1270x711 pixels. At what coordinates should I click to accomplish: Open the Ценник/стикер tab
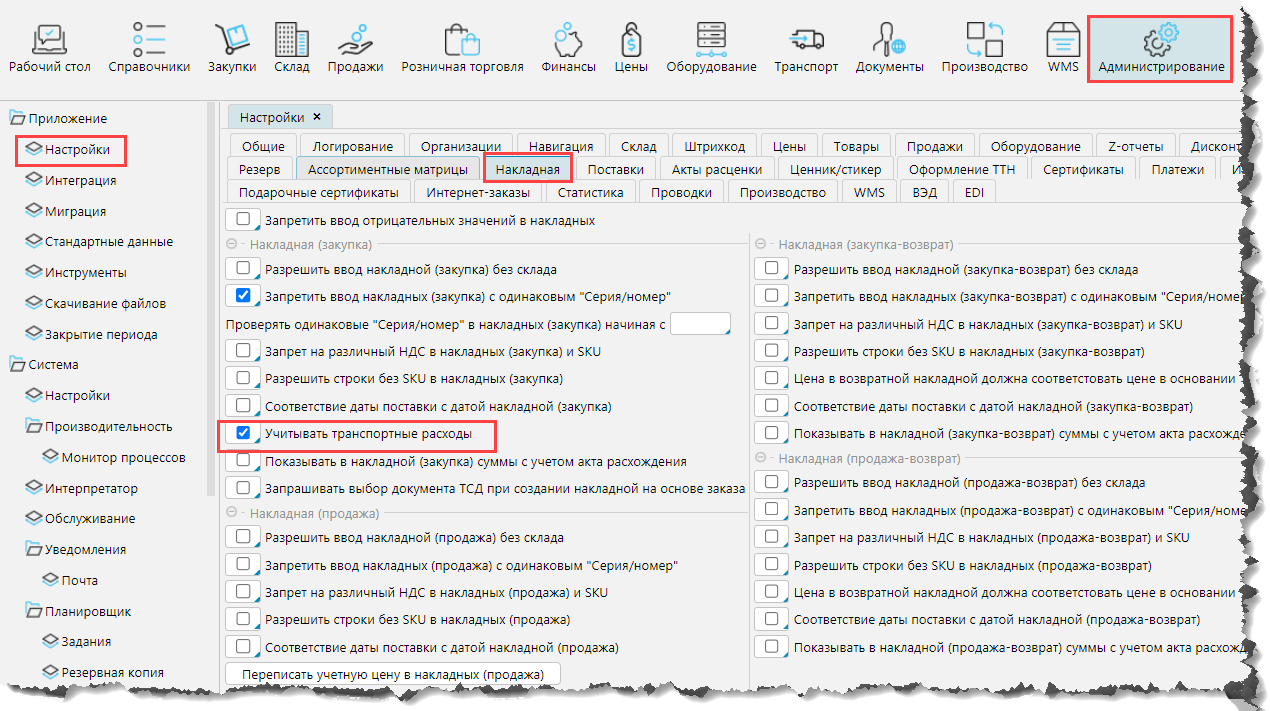pyautogui.click(x=835, y=169)
